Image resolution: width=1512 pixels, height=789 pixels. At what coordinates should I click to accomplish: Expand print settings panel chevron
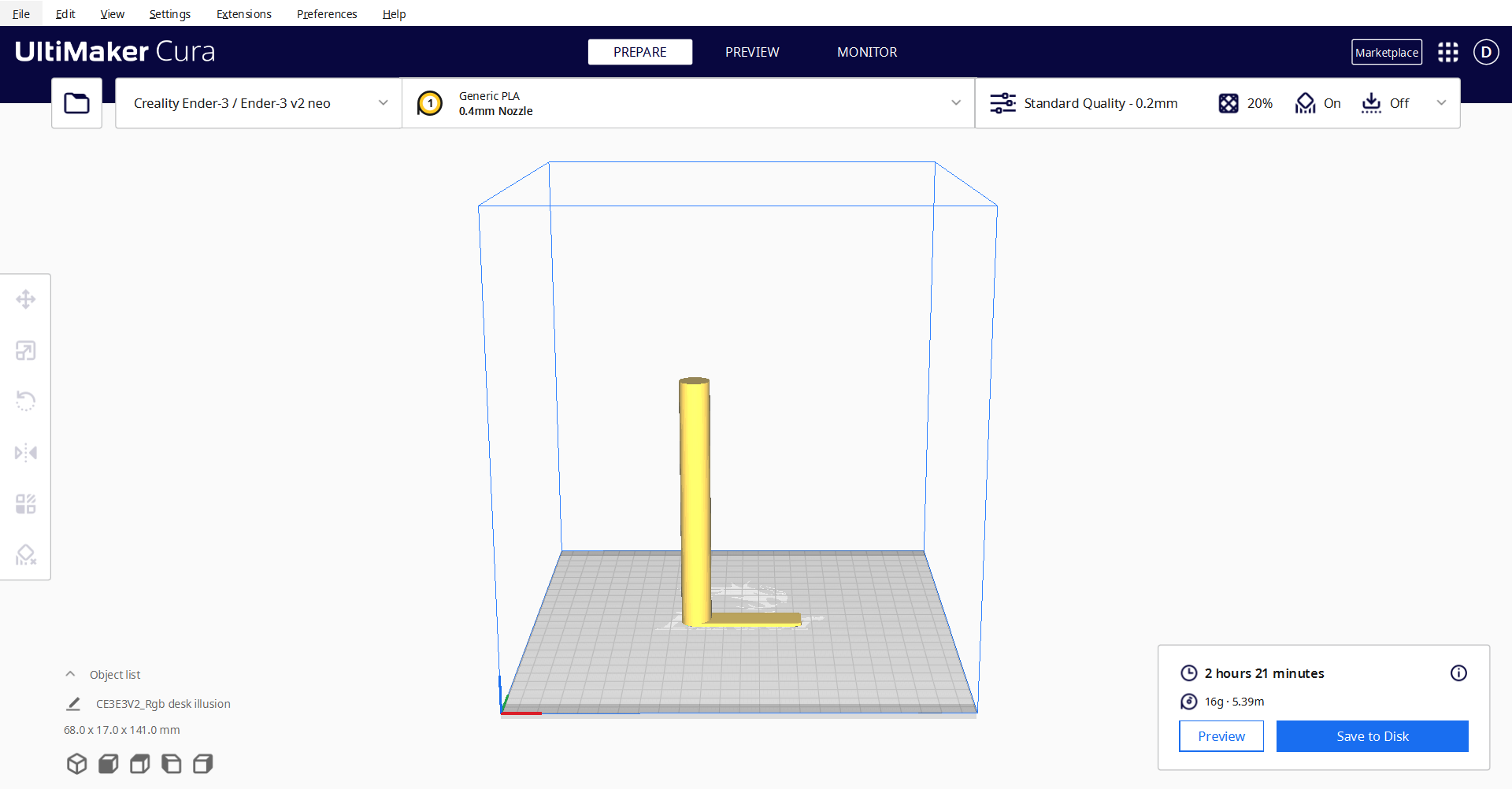[x=1441, y=103]
